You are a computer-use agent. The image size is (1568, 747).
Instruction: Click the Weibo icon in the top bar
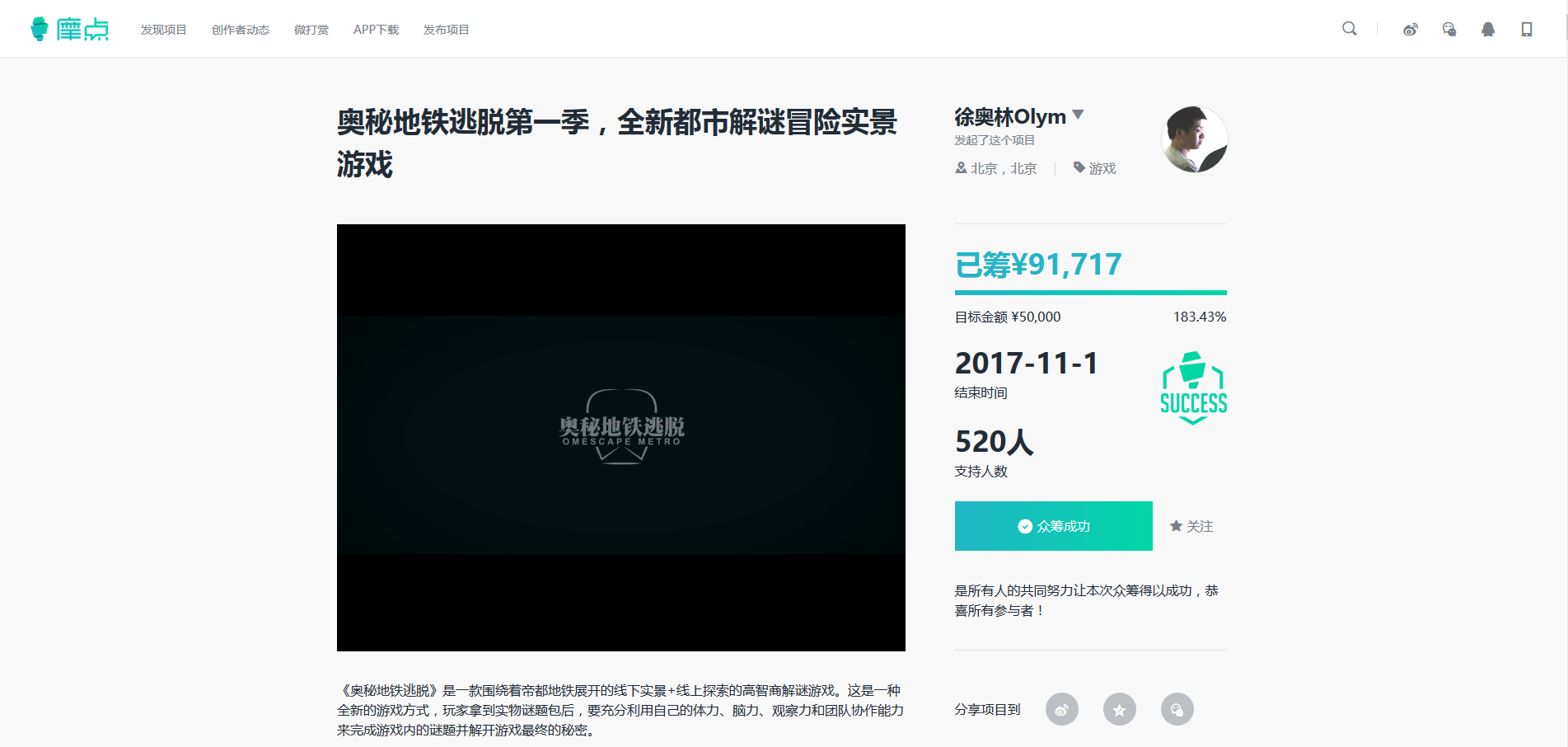pos(1409,28)
